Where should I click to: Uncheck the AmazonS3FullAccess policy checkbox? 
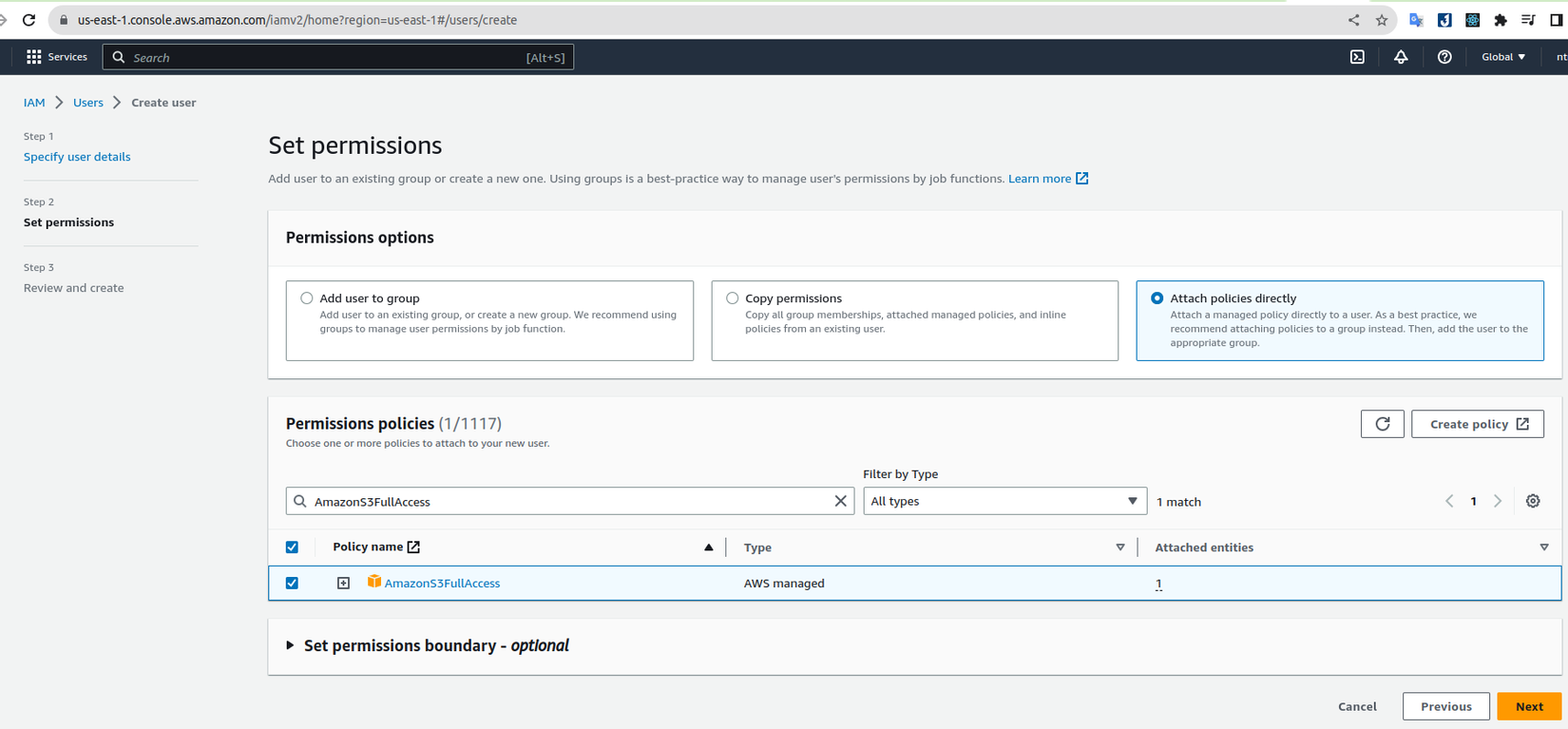[x=292, y=584]
